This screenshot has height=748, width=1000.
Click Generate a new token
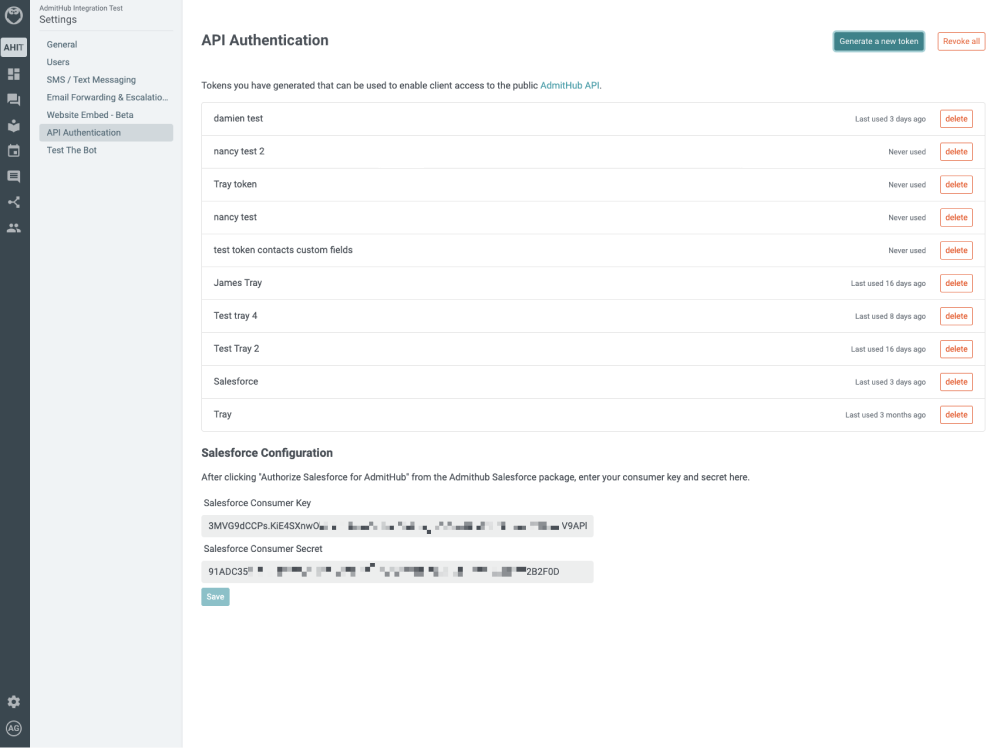878,41
